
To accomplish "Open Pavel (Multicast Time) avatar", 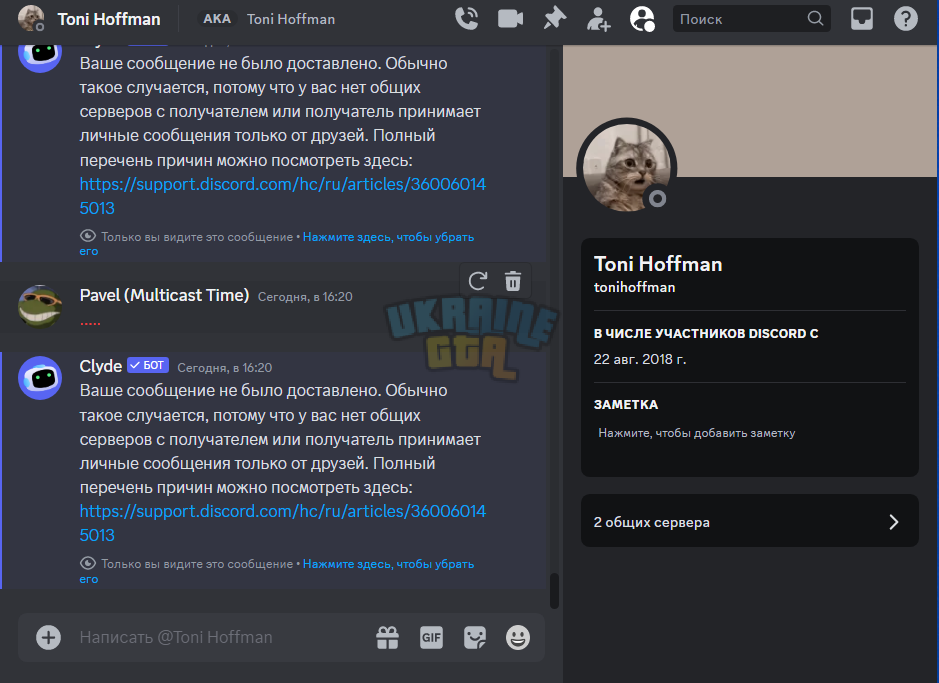I will 40,306.
